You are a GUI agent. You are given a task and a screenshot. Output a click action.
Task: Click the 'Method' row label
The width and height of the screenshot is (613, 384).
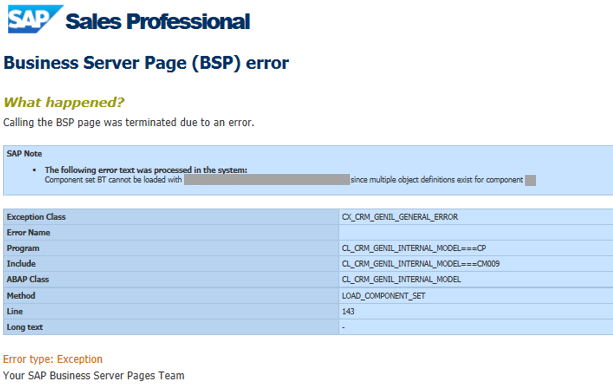[x=21, y=296]
